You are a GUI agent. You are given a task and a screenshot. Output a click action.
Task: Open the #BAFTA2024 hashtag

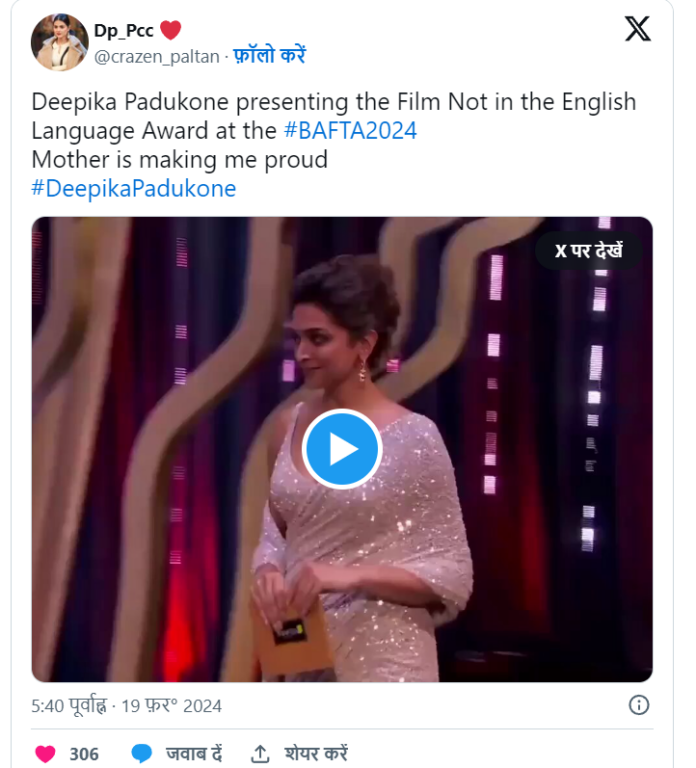click(349, 130)
